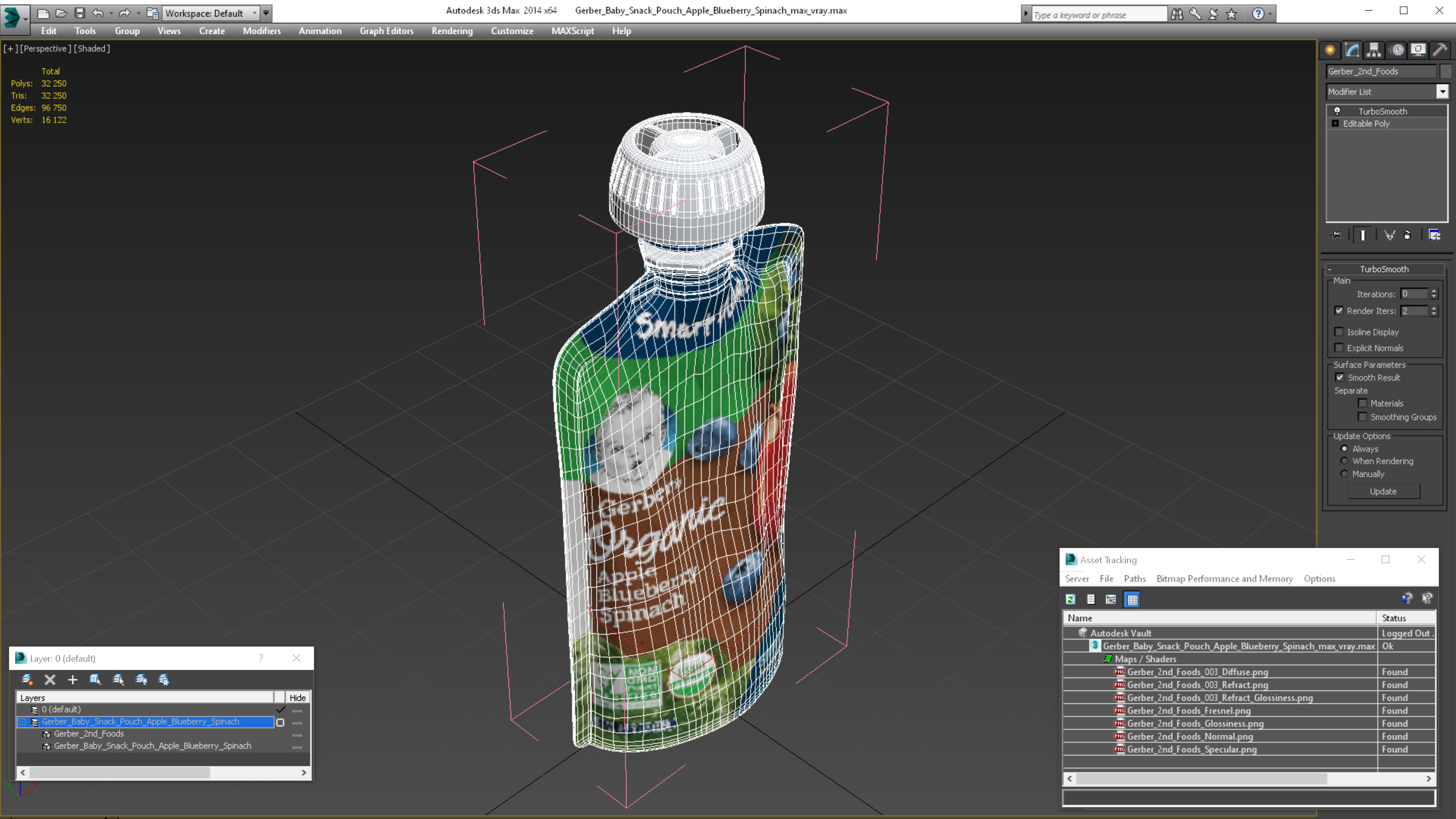Open the quick access toolbar customize arrow

coord(265,13)
